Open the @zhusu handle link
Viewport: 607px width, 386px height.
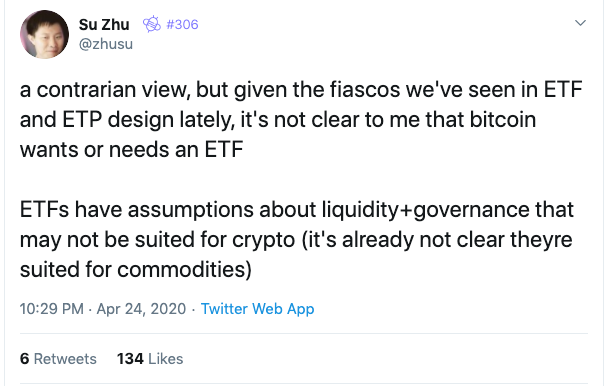[x=106, y=44]
